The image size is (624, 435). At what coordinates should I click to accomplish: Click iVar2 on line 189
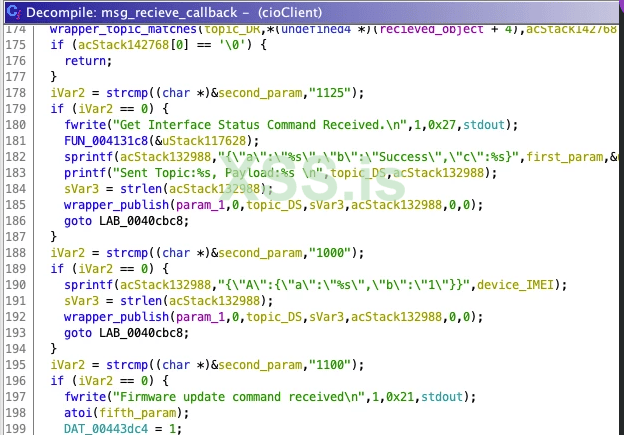(95, 269)
